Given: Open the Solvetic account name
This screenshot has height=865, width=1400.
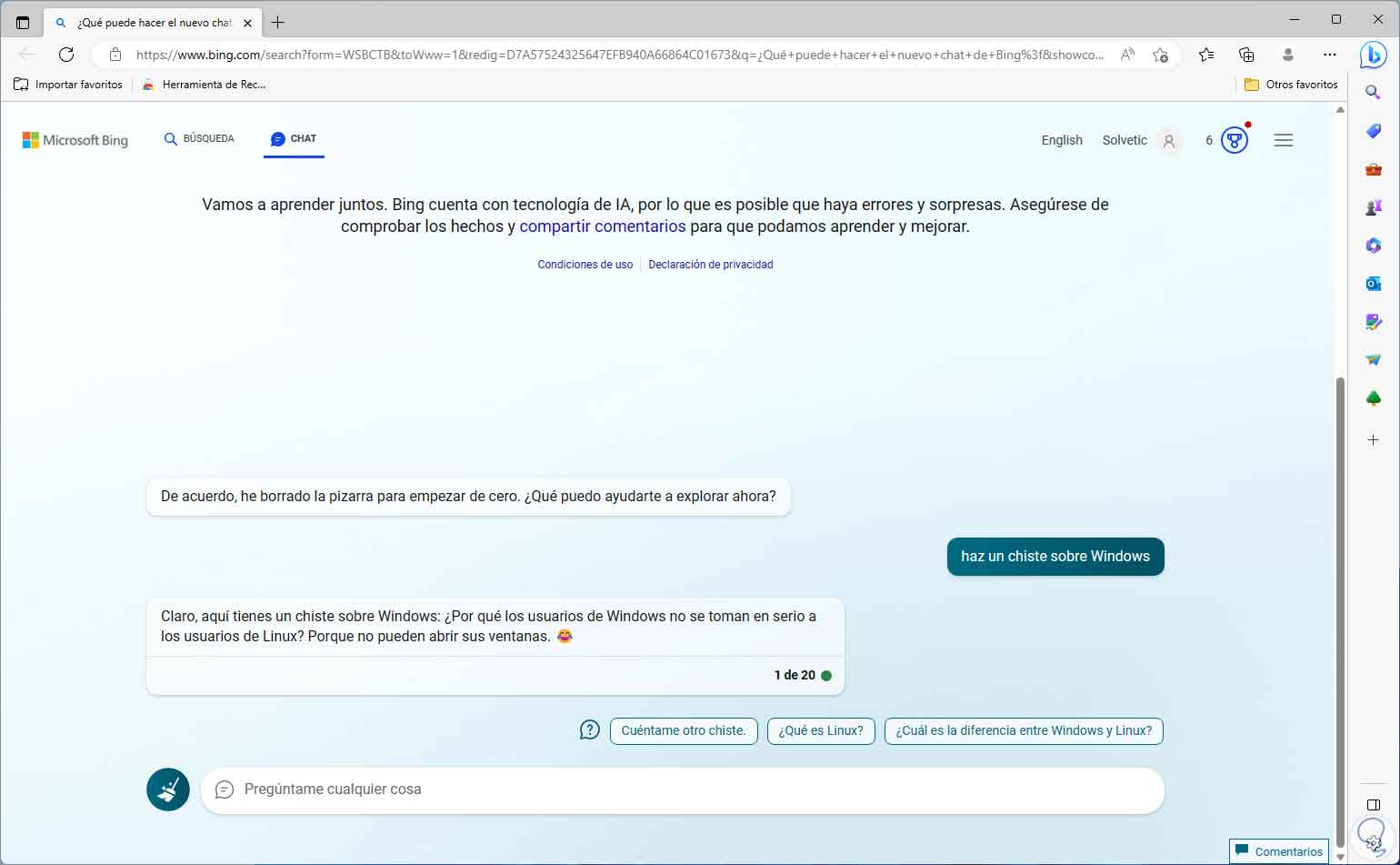Looking at the screenshot, I should tap(1125, 140).
